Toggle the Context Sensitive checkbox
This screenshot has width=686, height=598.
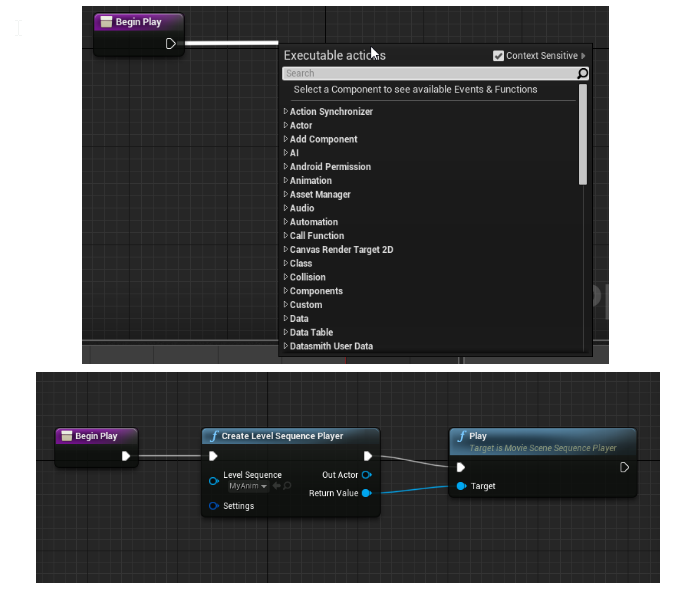498,56
